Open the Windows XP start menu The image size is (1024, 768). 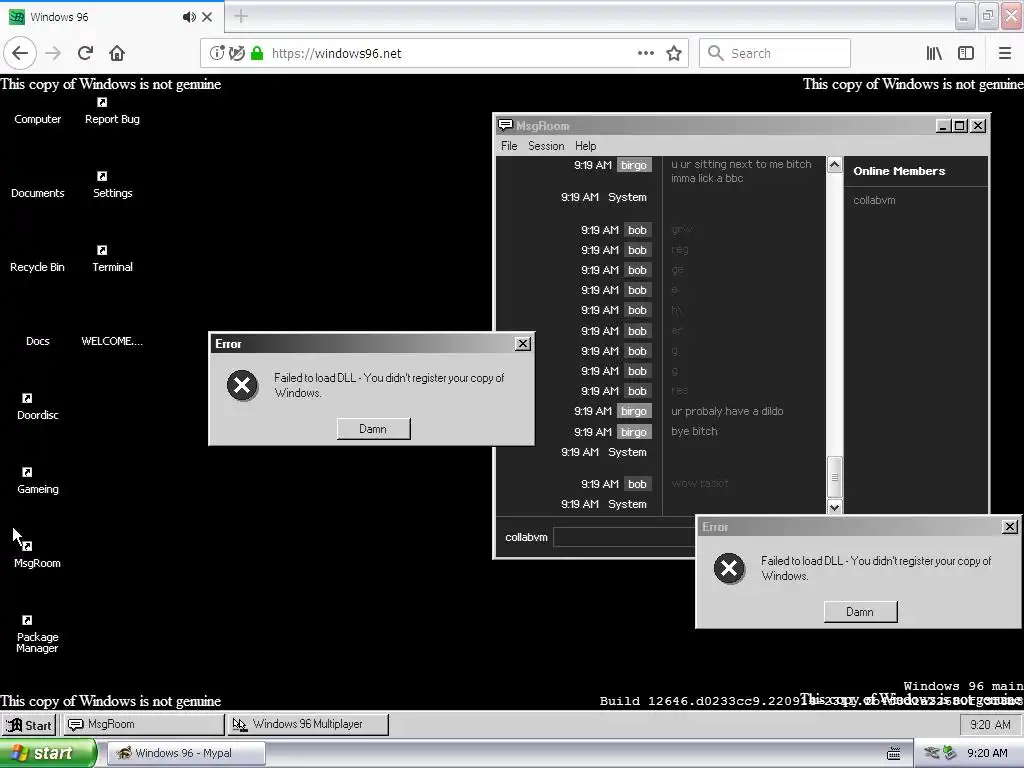48,753
